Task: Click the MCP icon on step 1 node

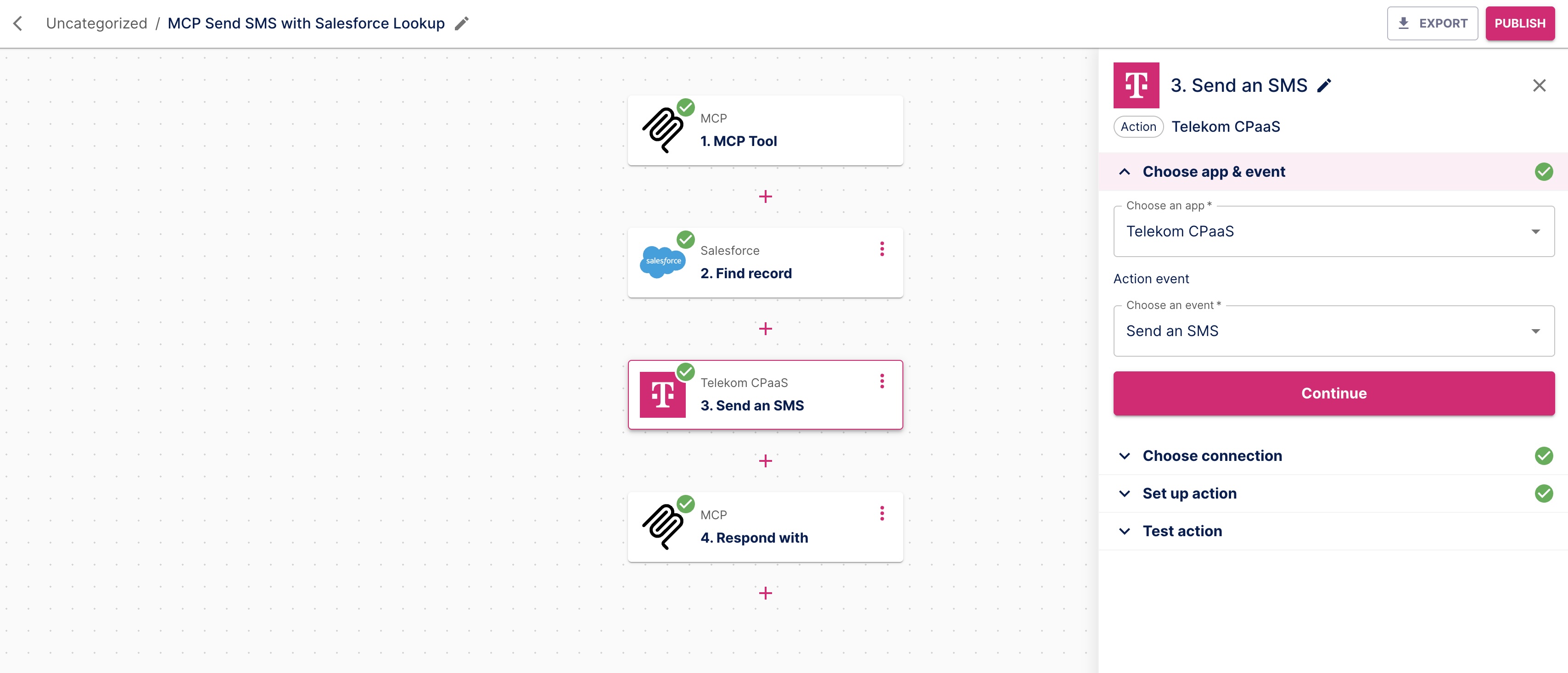Action: [662, 129]
